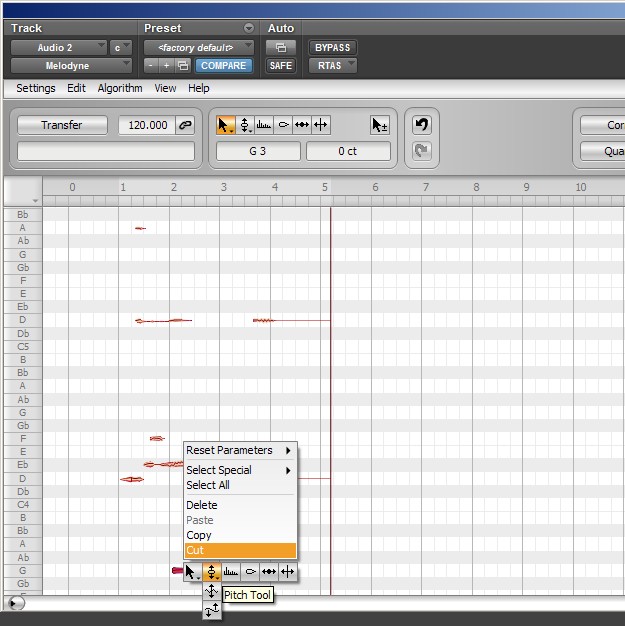Select the note blob on the D4 row
The image size is (625, 626).
[x=132, y=479]
